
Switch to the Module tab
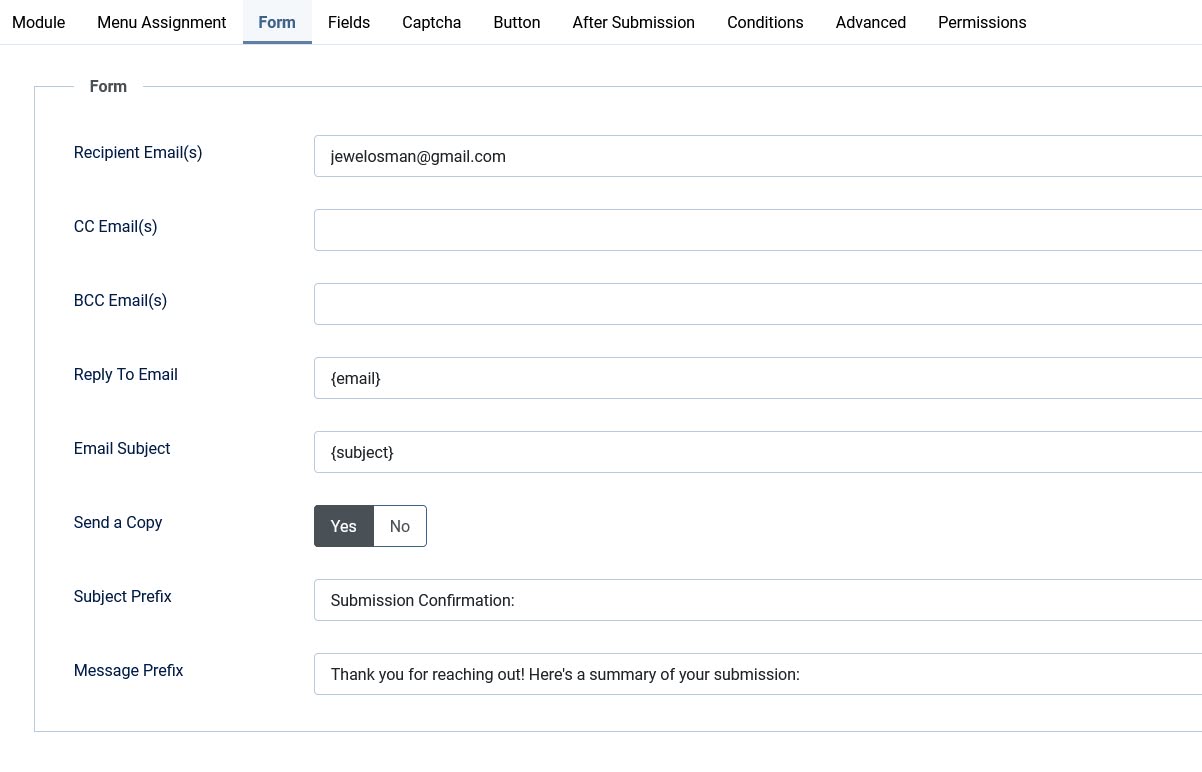point(38,22)
